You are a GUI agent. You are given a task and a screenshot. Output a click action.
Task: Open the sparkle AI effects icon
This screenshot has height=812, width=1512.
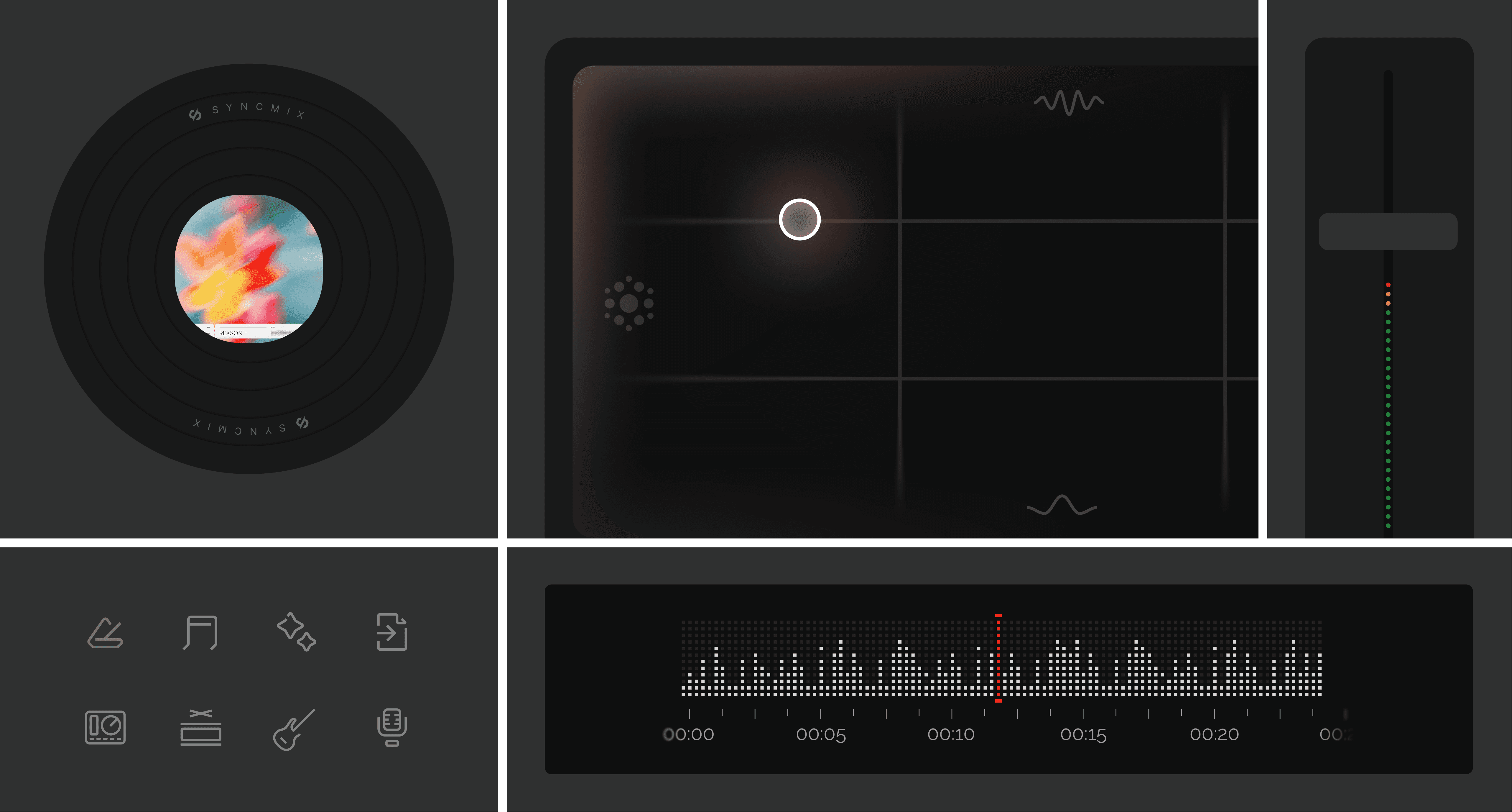(296, 632)
